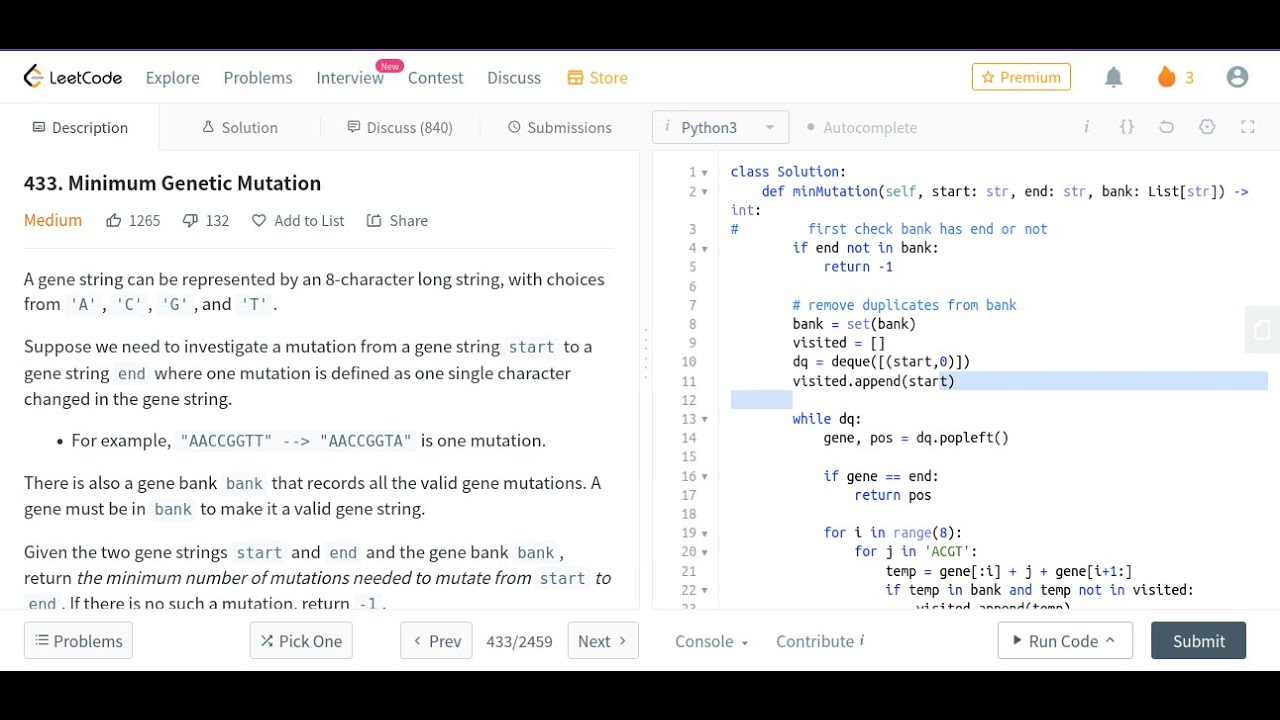
Task: Click the 433/2459 problem counter
Action: (519, 641)
